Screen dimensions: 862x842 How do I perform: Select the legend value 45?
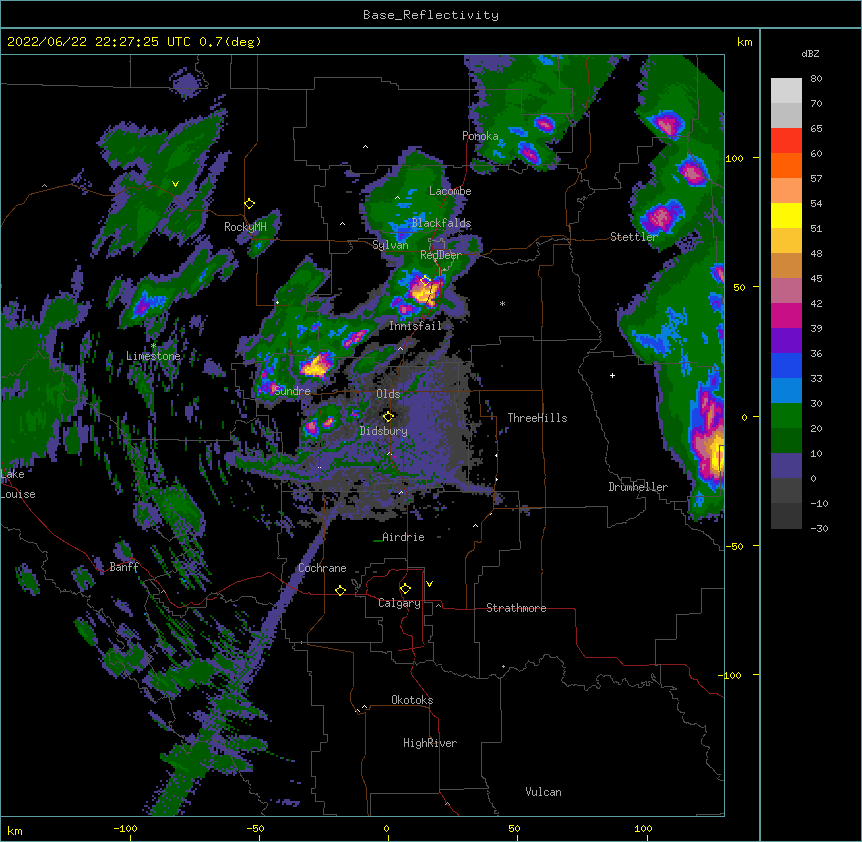click(x=816, y=279)
